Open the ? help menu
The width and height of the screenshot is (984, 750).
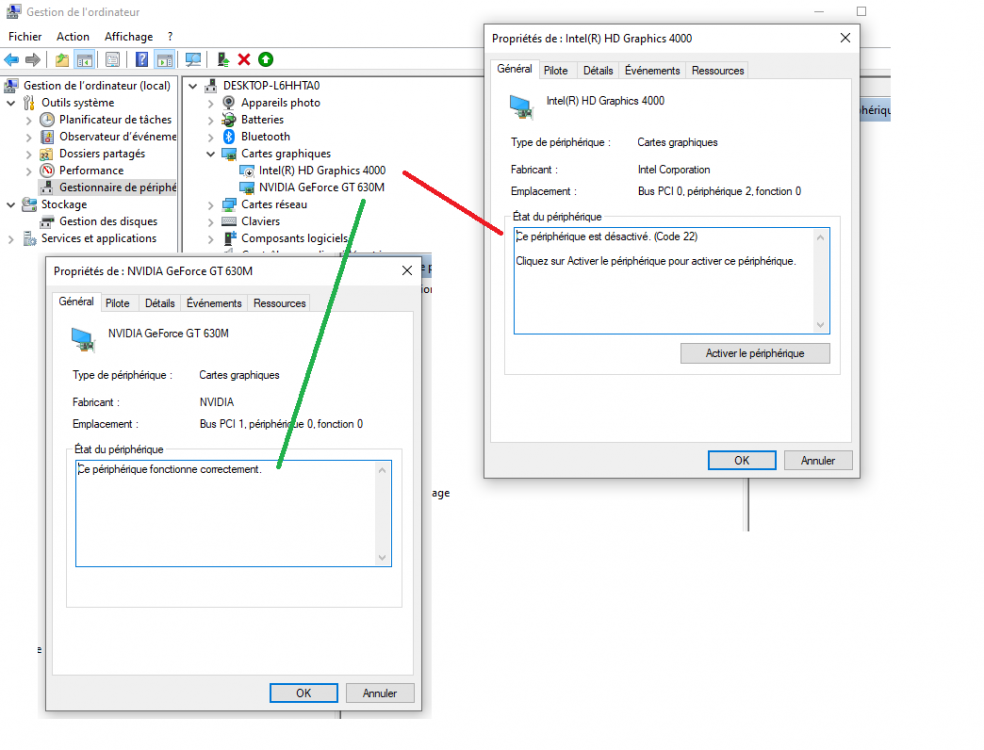pyautogui.click(x=170, y=36)
